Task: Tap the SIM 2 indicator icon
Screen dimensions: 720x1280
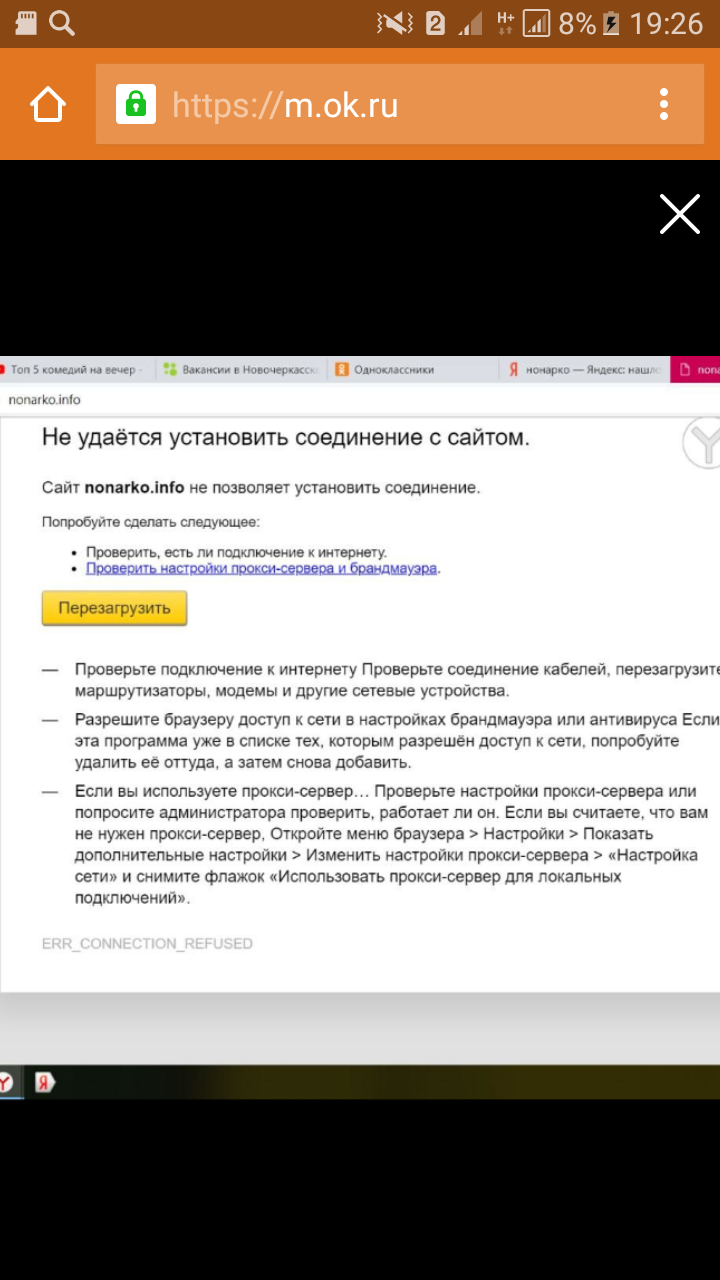Action: (435, 23)
